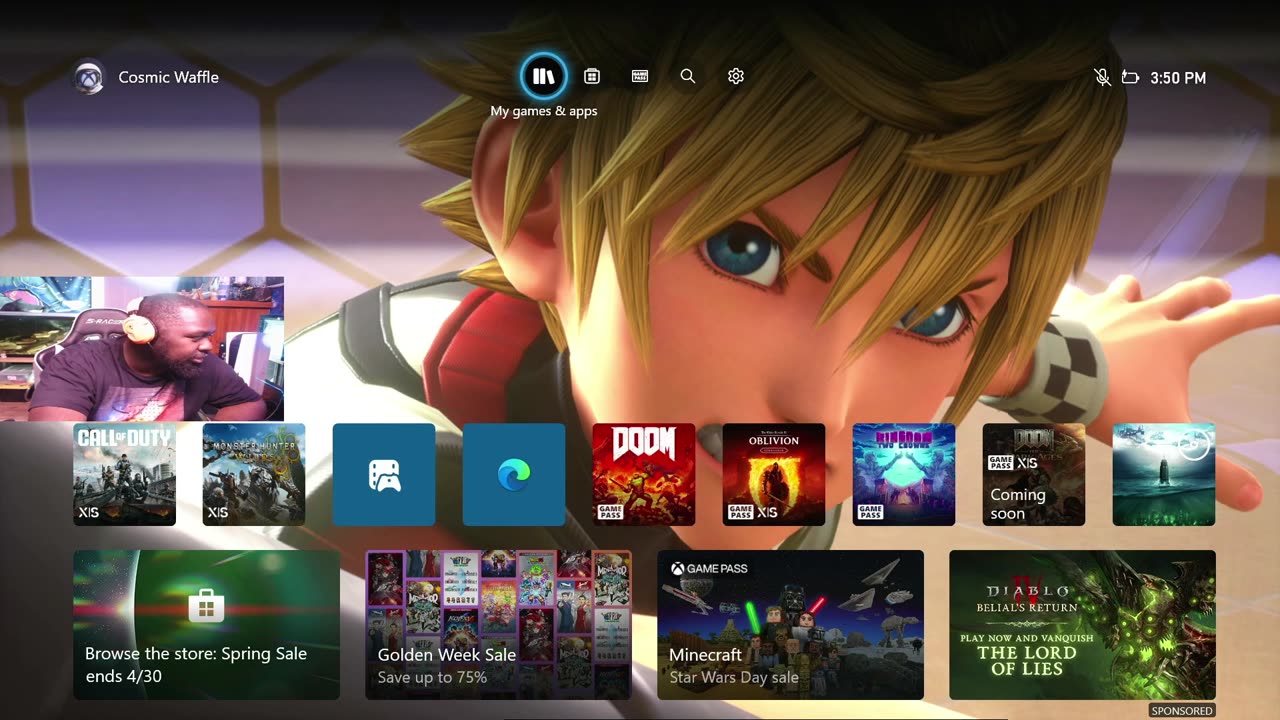Open the Game Pass icon in top bar

[640, 76]
